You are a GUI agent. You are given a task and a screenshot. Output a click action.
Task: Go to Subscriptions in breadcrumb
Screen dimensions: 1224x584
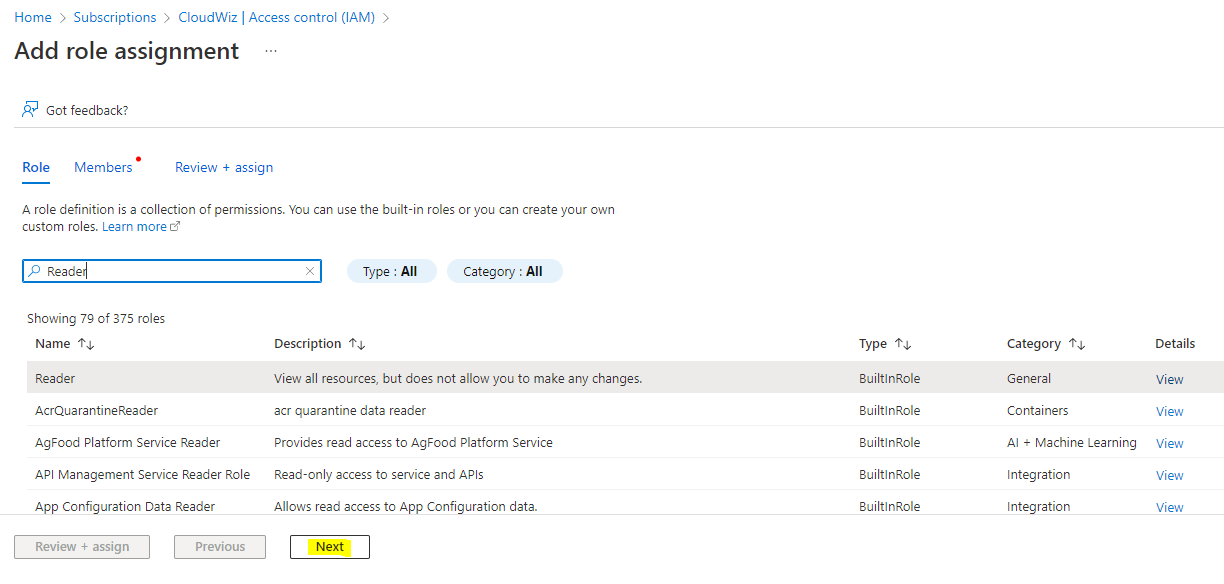point(115,17)
